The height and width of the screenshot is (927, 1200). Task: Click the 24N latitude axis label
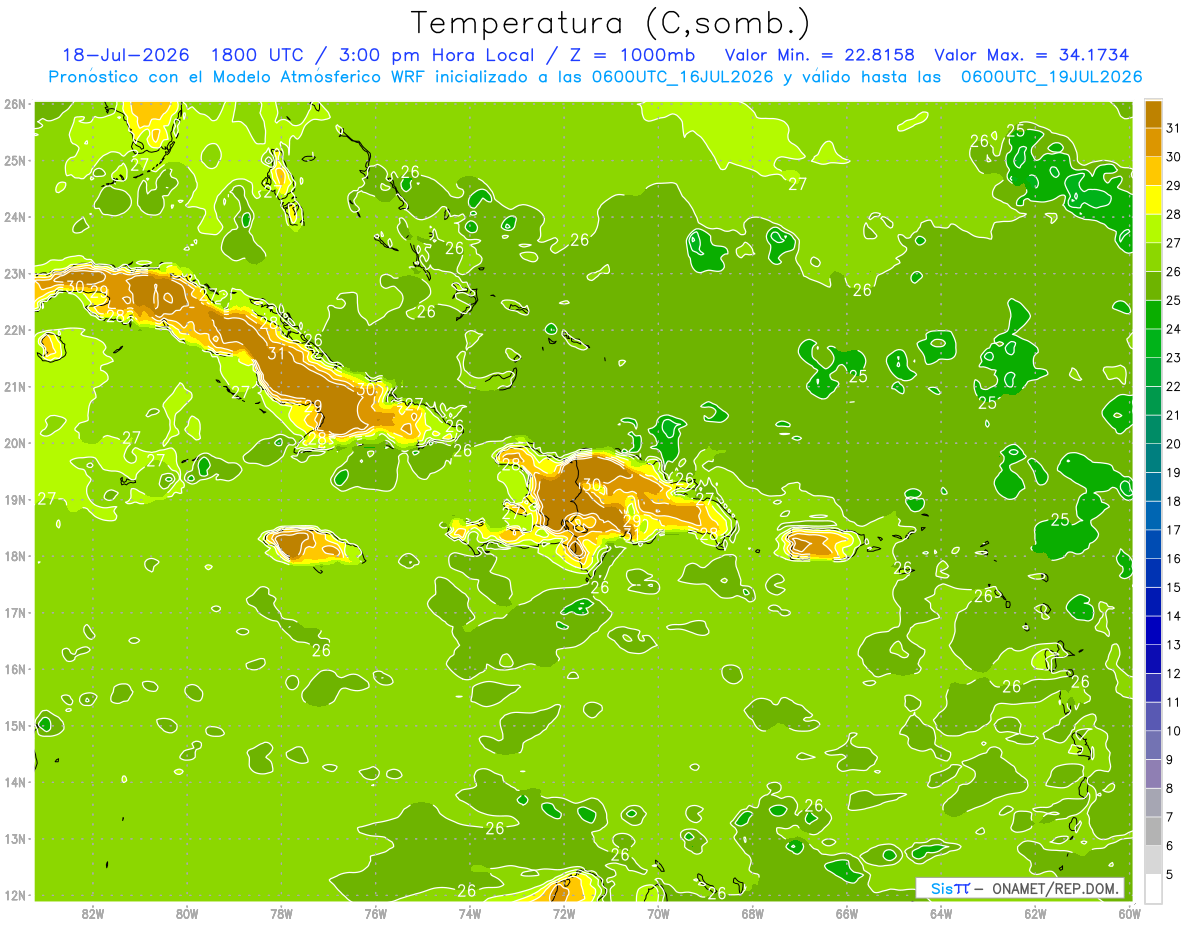[x=15, y=216]
